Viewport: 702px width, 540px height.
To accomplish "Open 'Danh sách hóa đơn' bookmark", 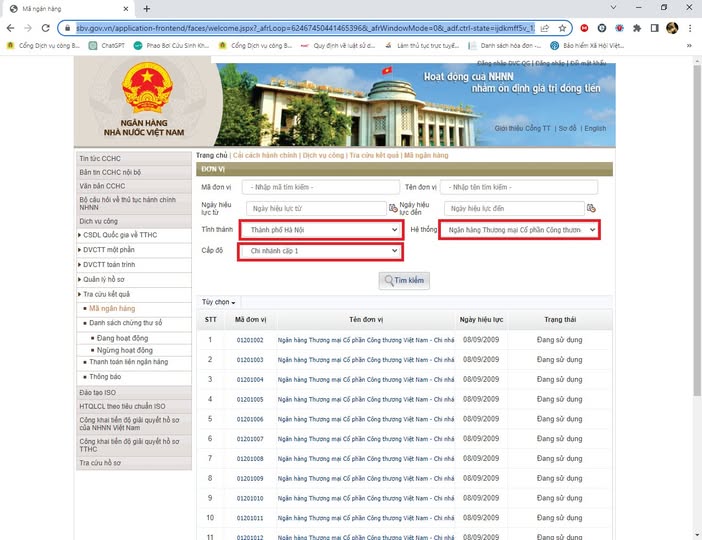I will pos(505,46).
